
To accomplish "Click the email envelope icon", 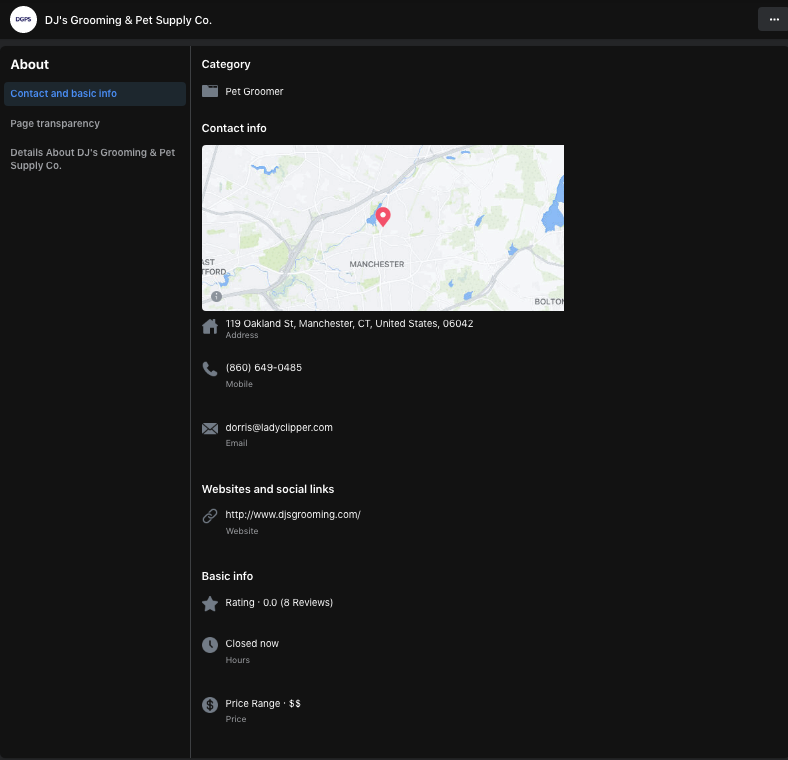I will [x=210, y=429].
